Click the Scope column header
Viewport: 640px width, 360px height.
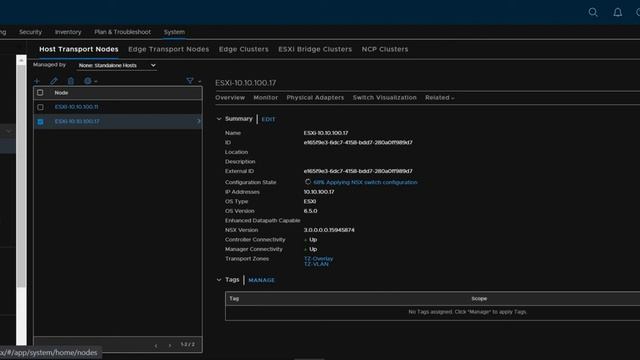479,298
